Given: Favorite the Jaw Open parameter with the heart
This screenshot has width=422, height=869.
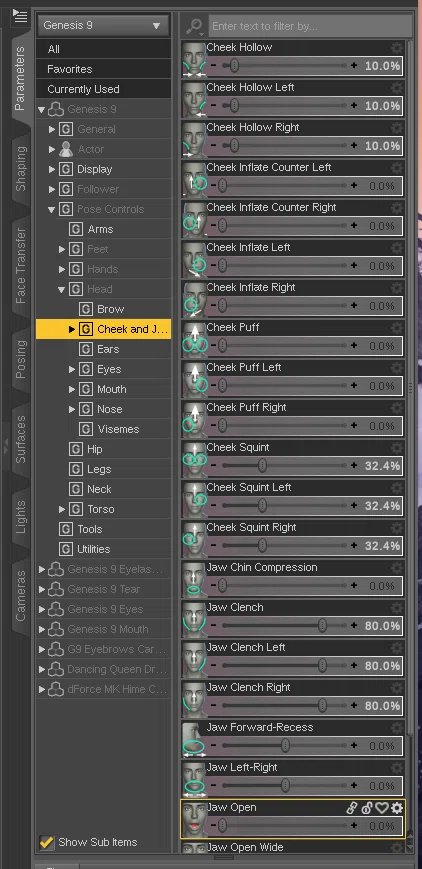Looking at the screenshot, I should click(382, 808).
